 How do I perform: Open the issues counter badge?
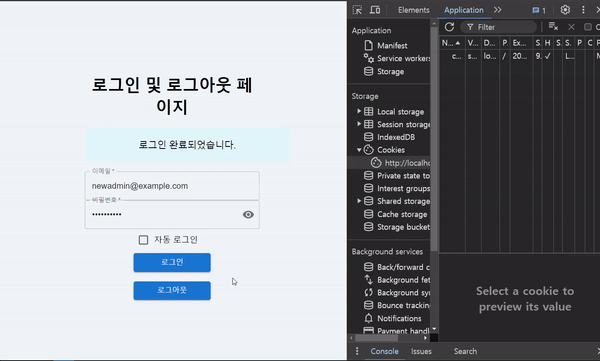(x=539, y=10)
